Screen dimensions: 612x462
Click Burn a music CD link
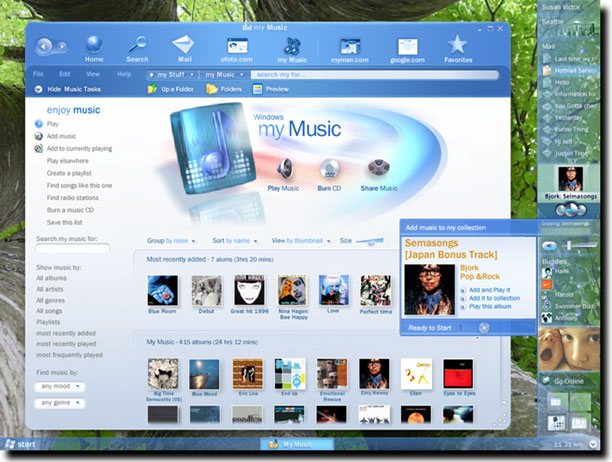[70, 210]
